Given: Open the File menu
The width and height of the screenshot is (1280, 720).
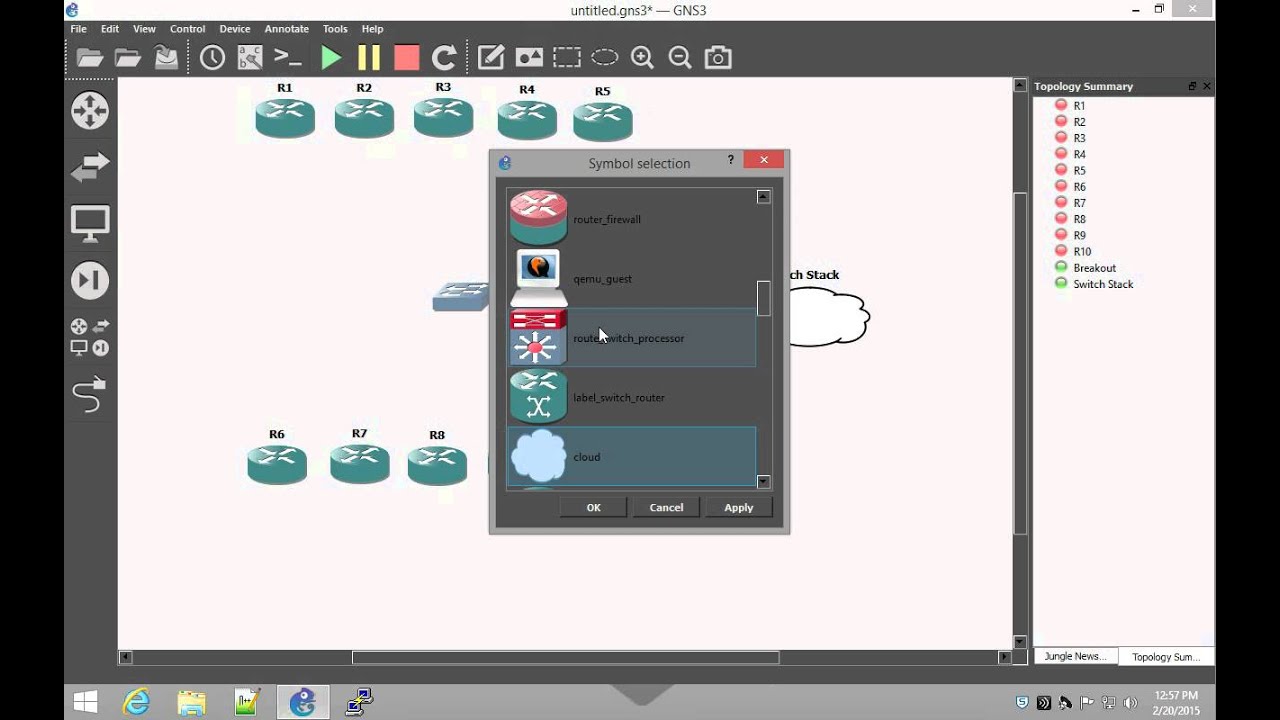Looking at the screenshot, I should pyautogui.click(x=78, y=29).
